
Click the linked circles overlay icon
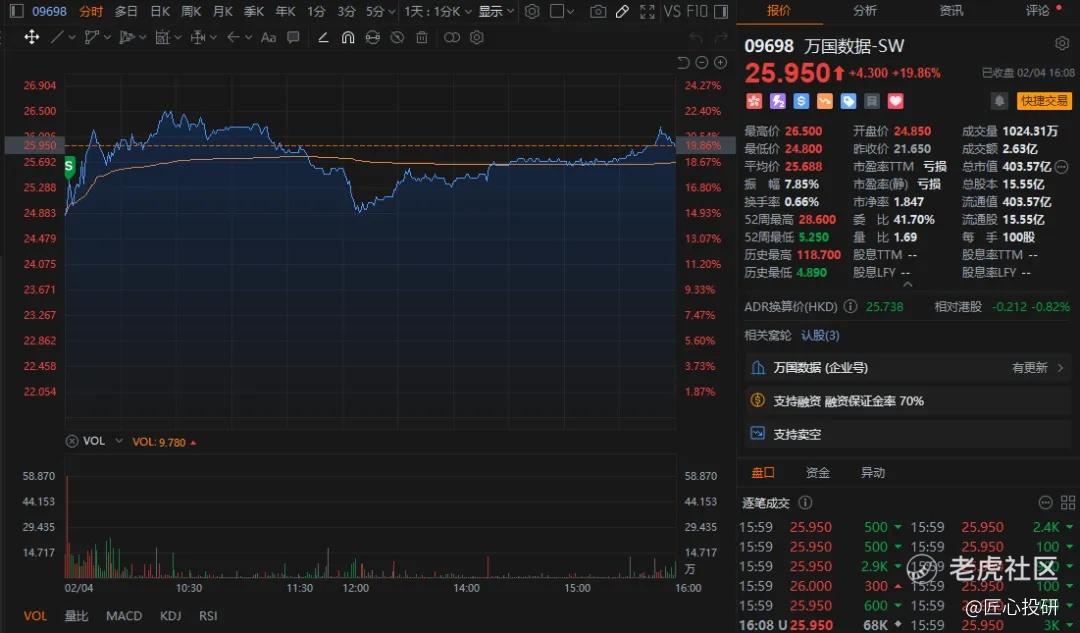click(x=452, y=37)
